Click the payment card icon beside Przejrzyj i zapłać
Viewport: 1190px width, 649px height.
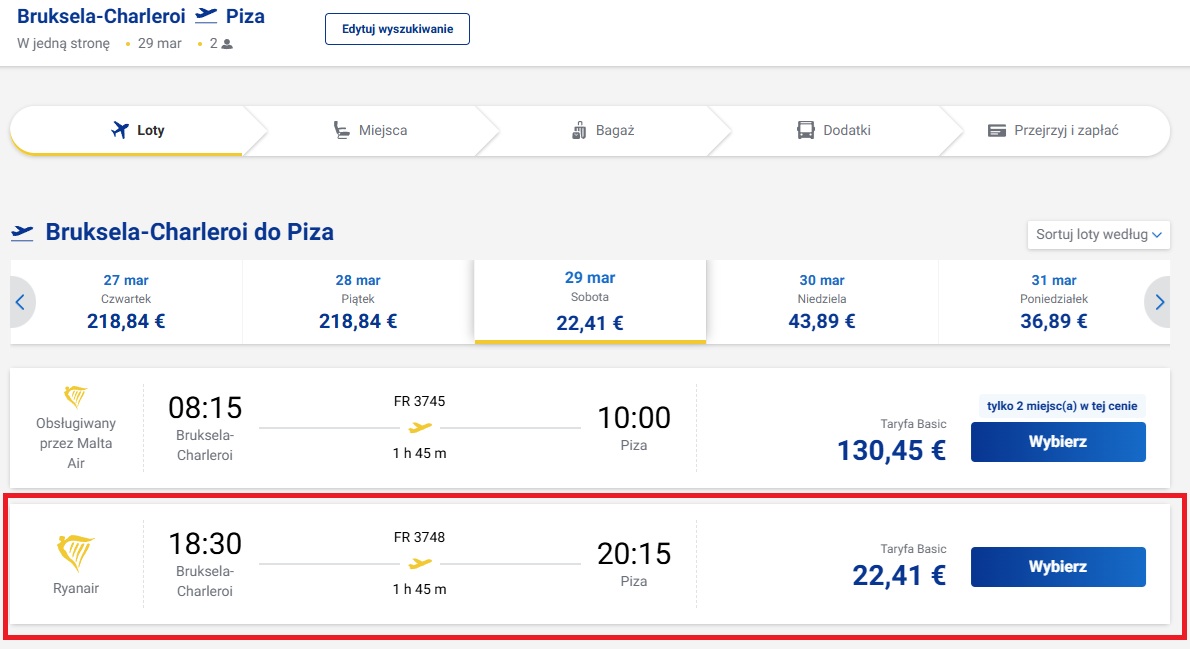[996, 131]
